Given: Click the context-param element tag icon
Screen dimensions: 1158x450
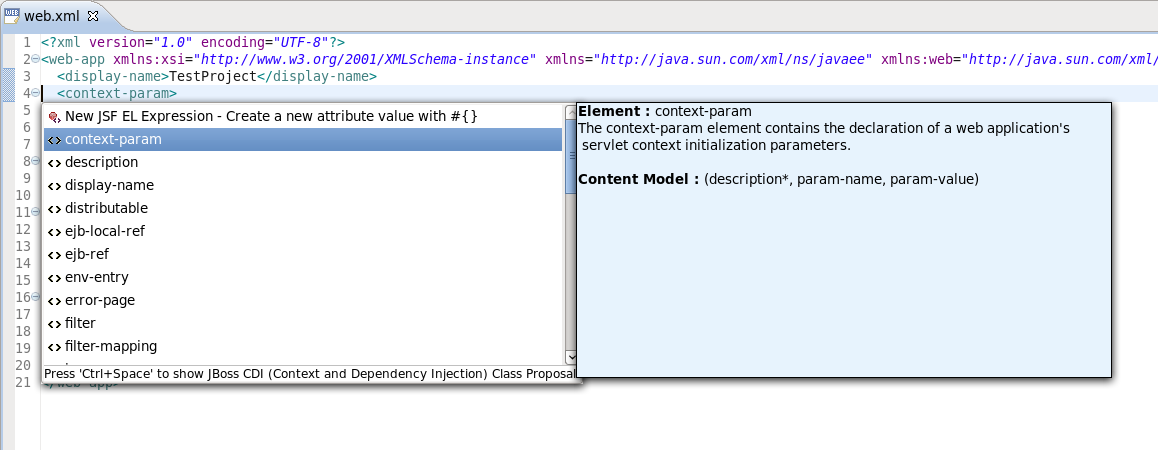Looking at the screenshot, I should tap(54, 140).
